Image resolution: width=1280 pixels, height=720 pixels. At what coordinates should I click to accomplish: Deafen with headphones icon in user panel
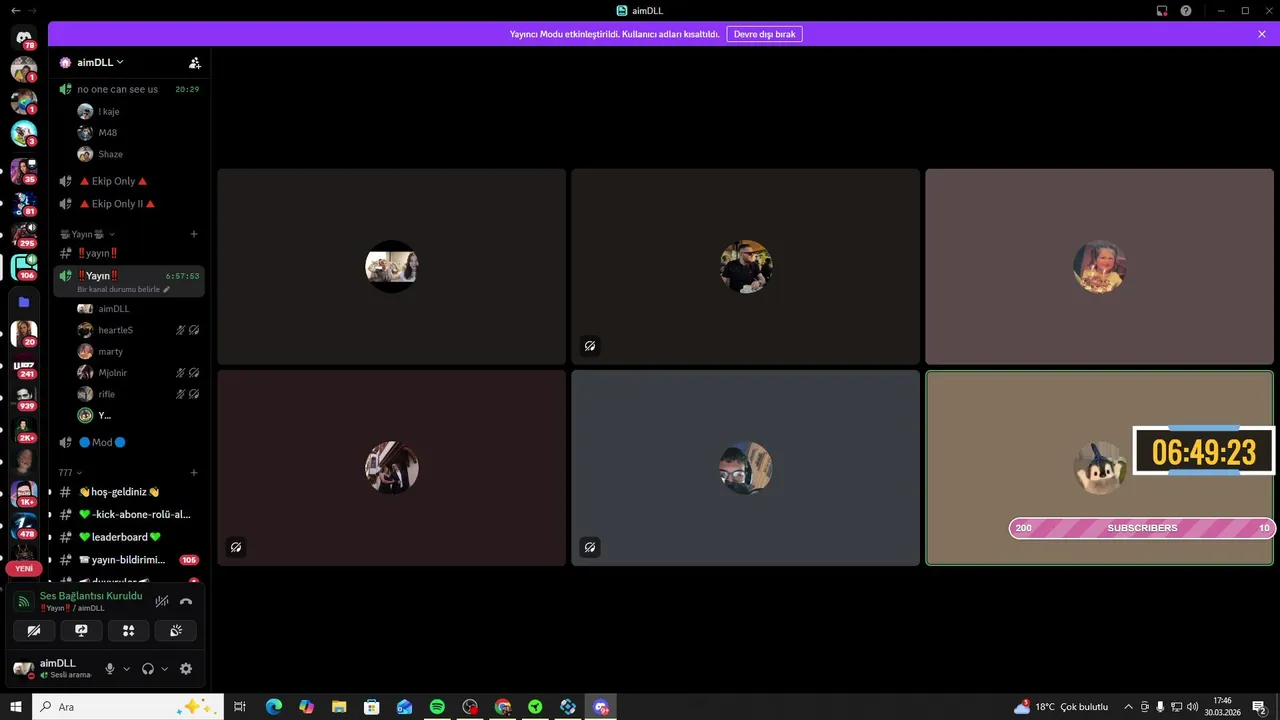pos(148,669)
